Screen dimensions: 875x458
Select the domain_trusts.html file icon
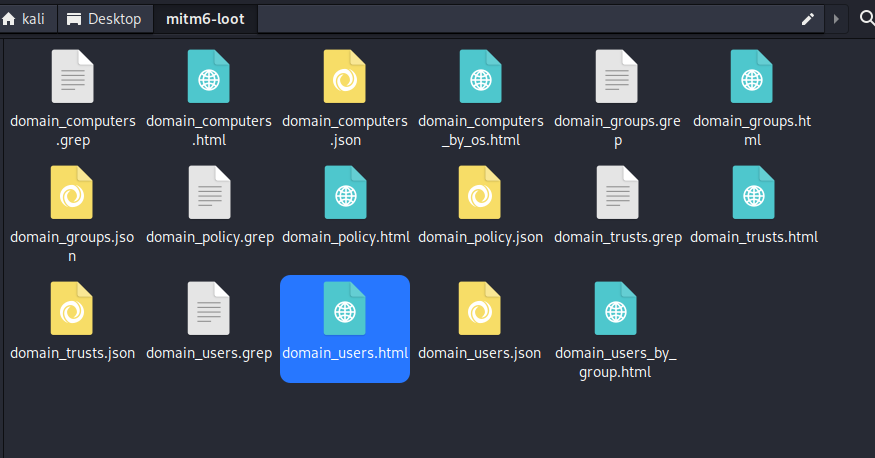[x=754, y=192]
